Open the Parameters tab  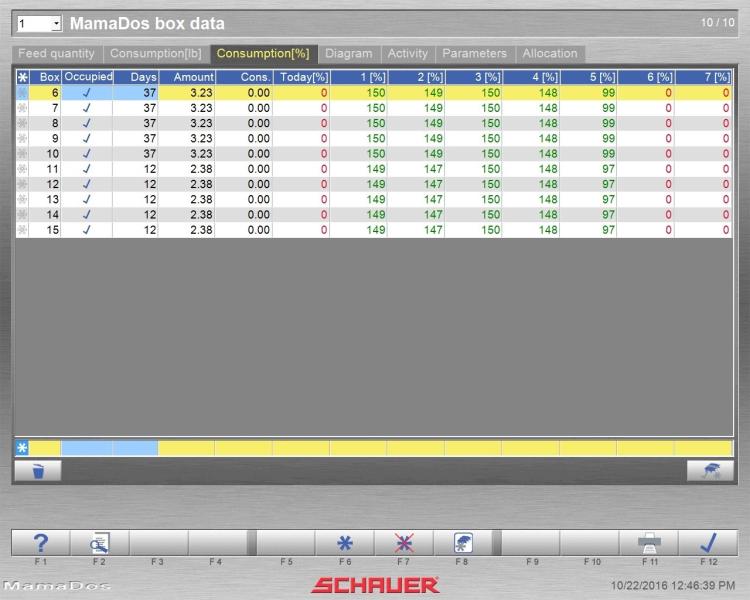coord(474,54)
